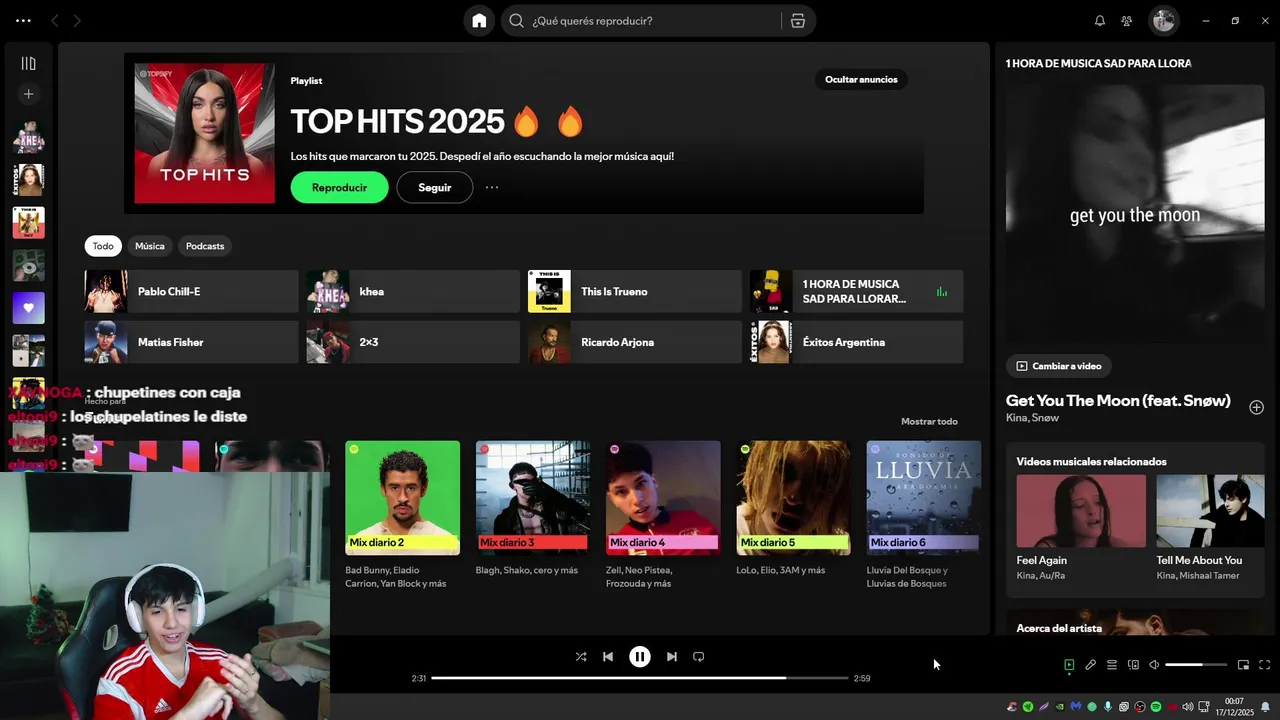Image resolution: width=1280 pixels, height=720 pixels.
Task: Go back with the left arrow
Action: click(55, 21)
